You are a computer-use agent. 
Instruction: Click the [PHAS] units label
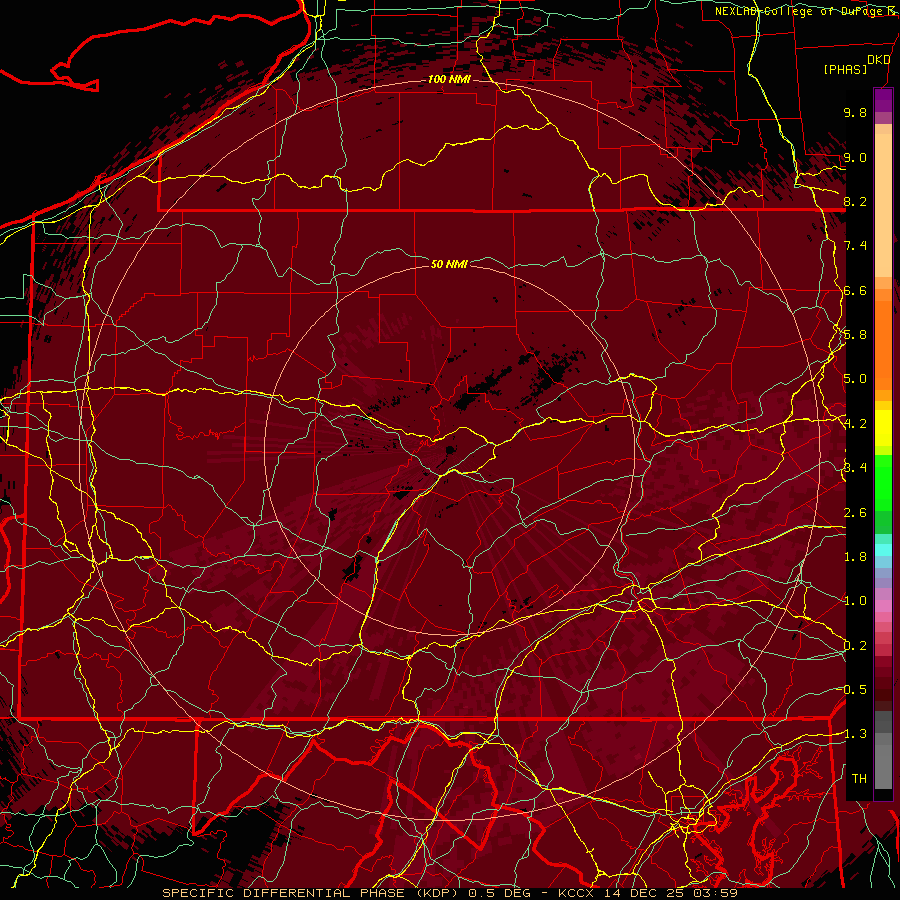845,69
